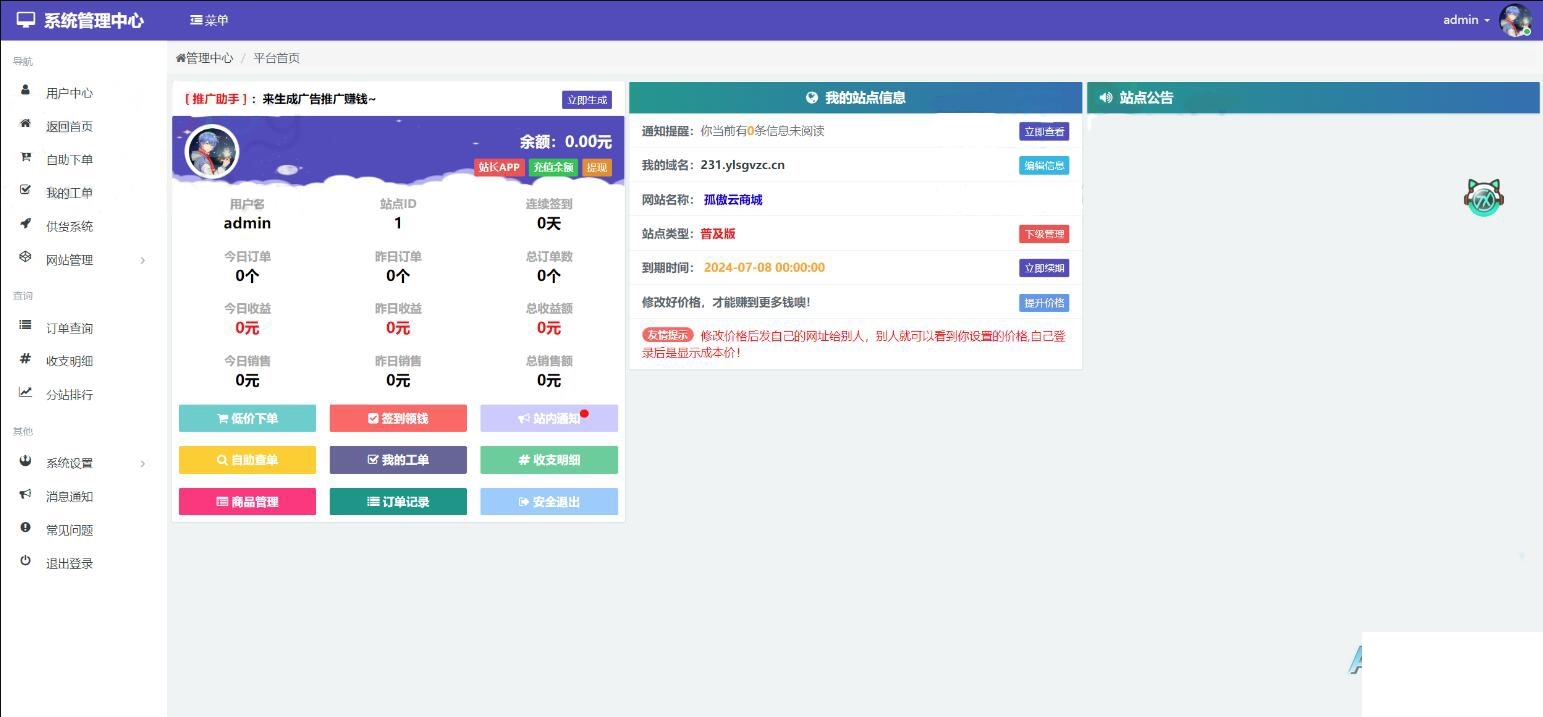The image size is (1543, 717).
Task: Click the 孤傲云商城 site name link
Action: point(733,200)
